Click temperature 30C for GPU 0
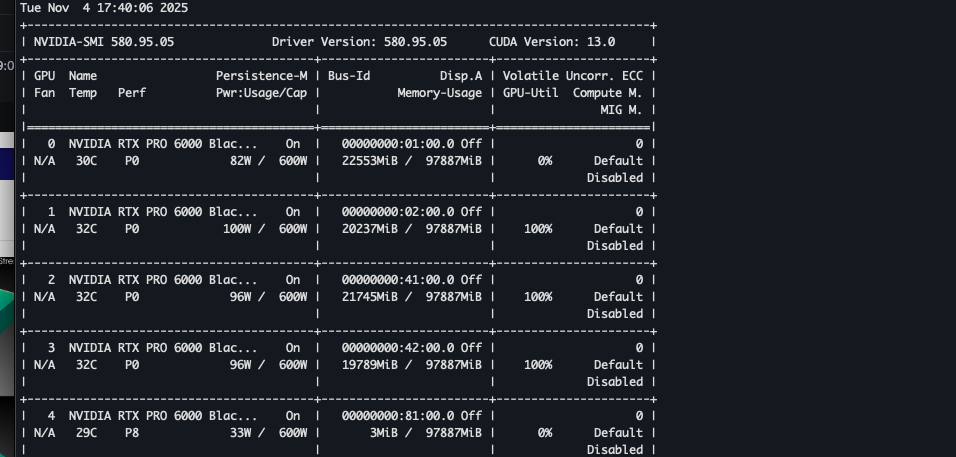Viewport: 956px width, 457px height. pos(86,161)
